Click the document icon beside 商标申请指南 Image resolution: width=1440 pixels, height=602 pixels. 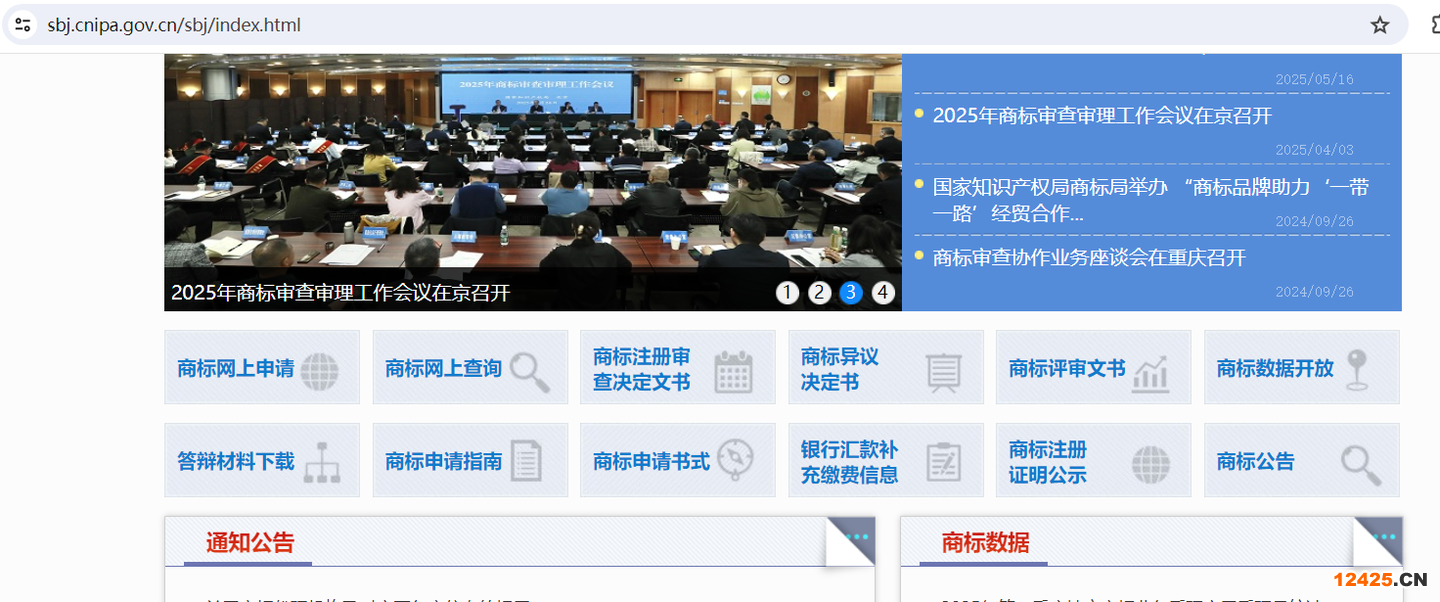(526, 462)
